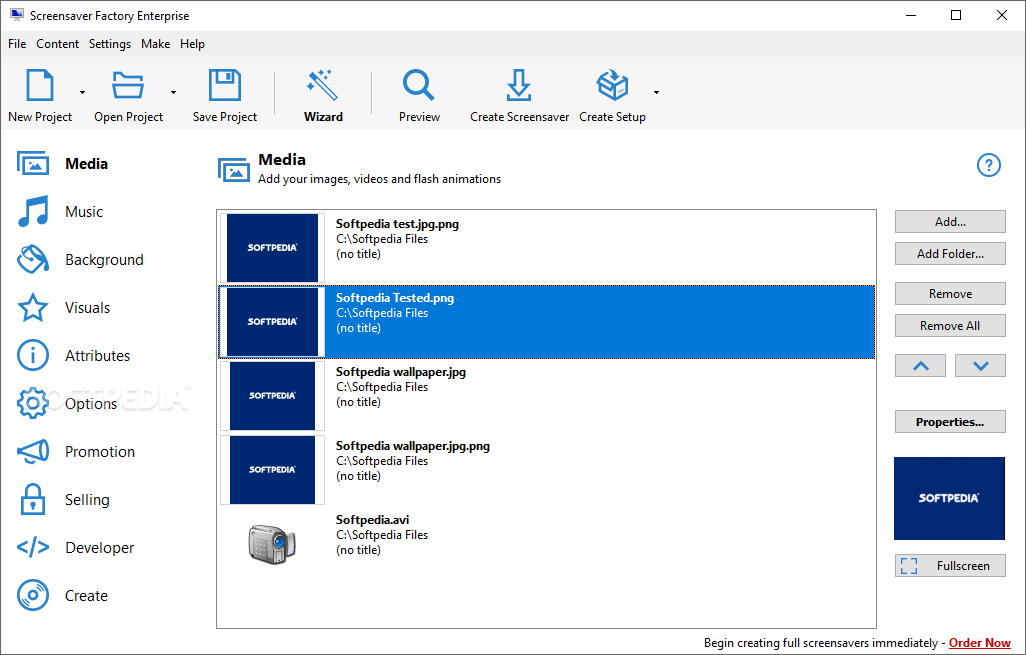The width and height of the screenshot is (1026, 655).
Task: Select the Softpedia.avi list item
Action: pos(547,544)
